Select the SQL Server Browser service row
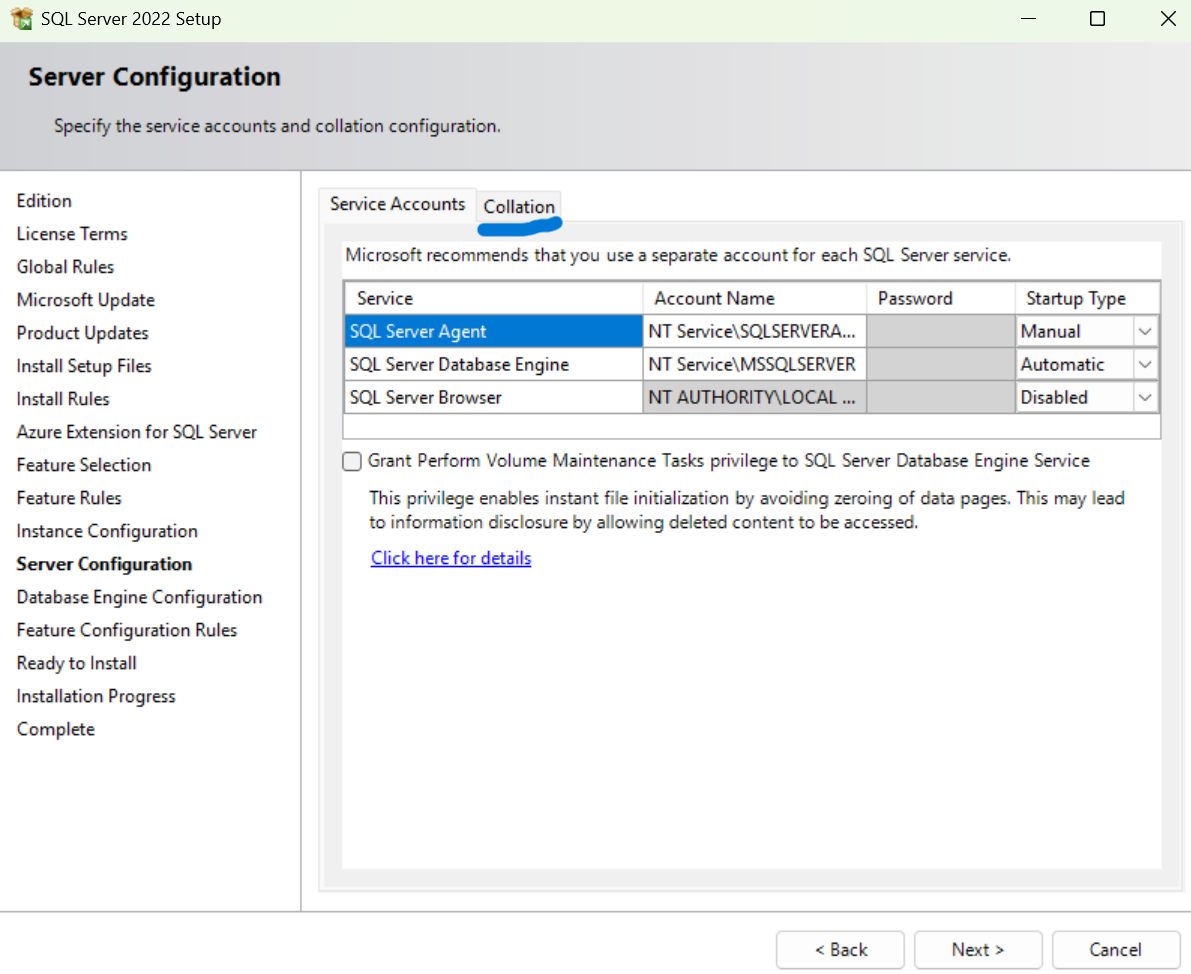Viewport: 1191px width, 974px height. tap(492, 397)
